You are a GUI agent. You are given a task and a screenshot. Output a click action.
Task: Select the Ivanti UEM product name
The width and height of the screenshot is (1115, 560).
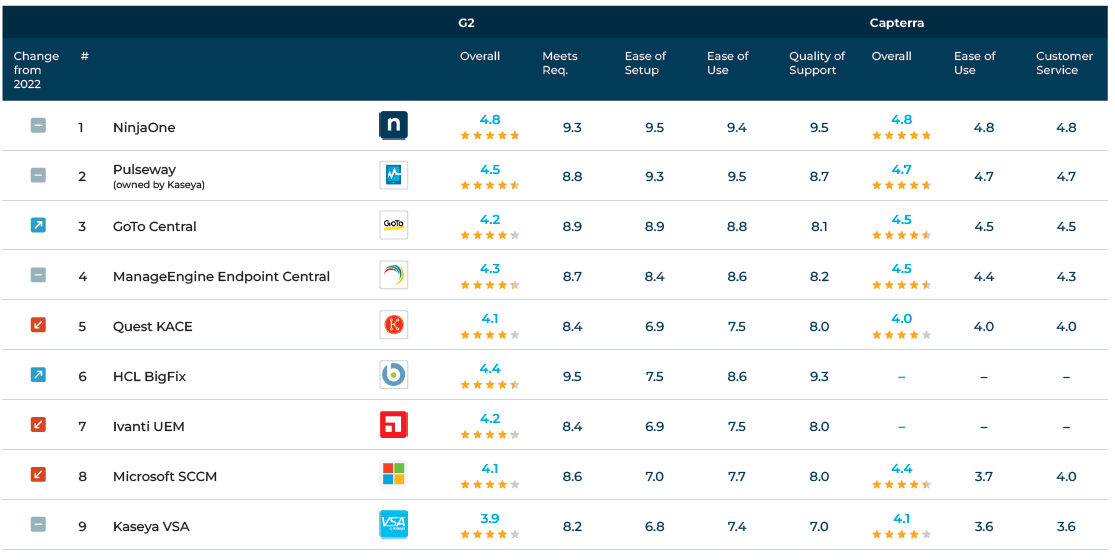click(x=148, y=426)
